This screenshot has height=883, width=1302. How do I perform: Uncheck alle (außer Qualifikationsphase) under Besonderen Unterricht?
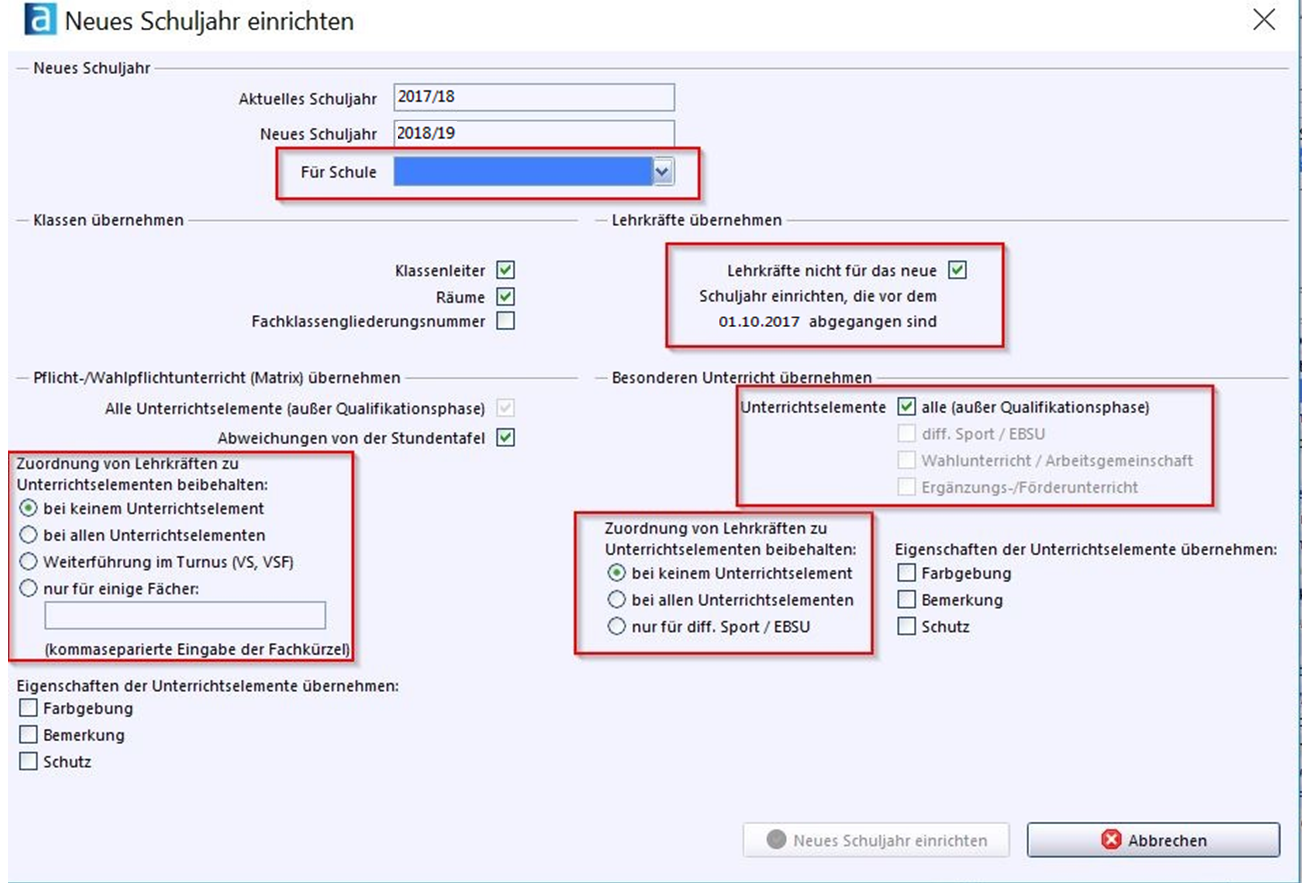pos(907,407)
